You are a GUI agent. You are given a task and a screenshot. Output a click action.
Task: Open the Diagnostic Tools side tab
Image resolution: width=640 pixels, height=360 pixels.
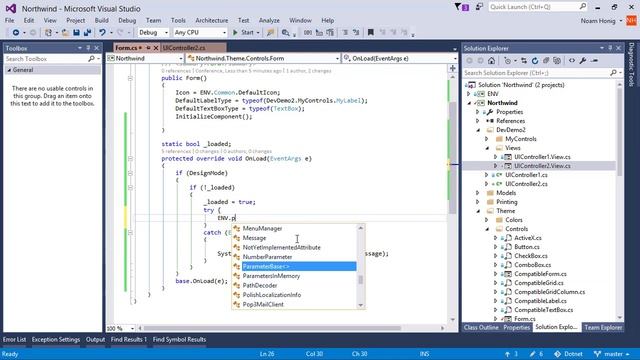(631, 64)
